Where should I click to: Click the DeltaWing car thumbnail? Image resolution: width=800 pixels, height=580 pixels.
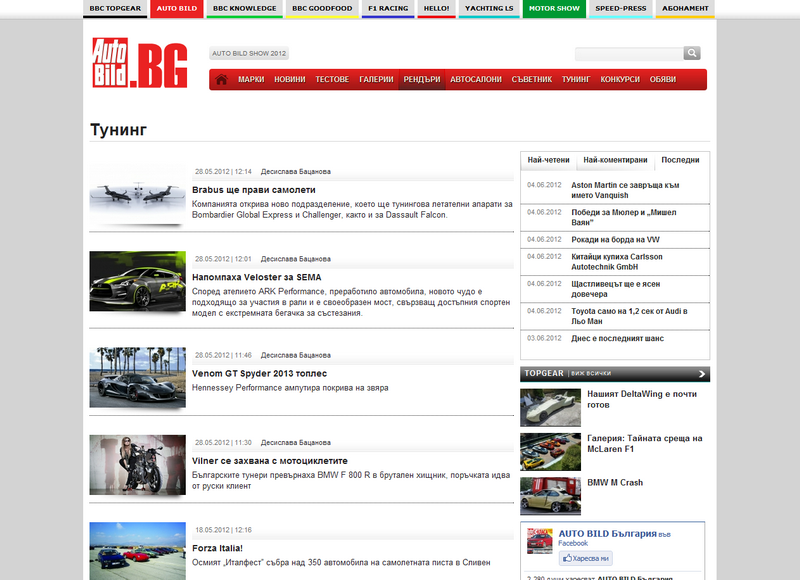[x=551, y=408]
